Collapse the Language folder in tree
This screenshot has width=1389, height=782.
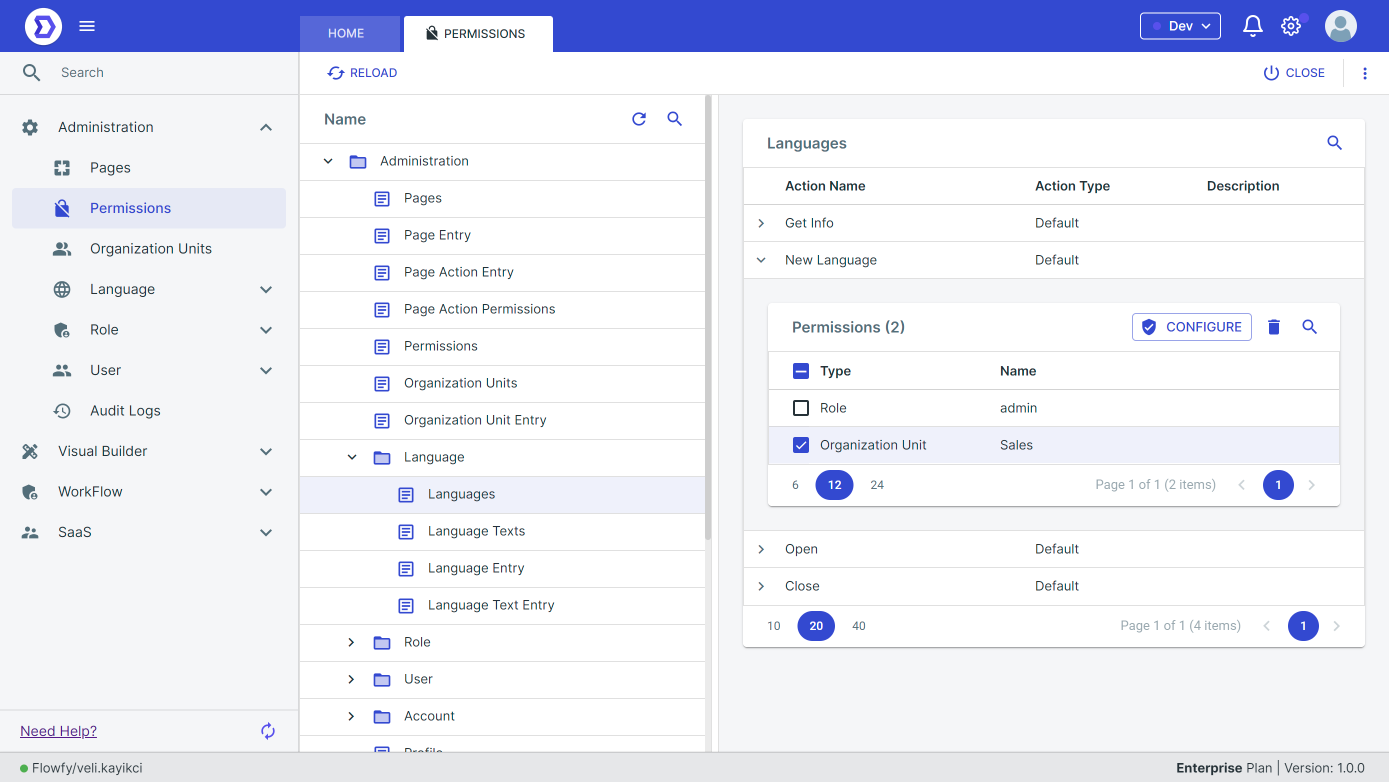(352, 457)
